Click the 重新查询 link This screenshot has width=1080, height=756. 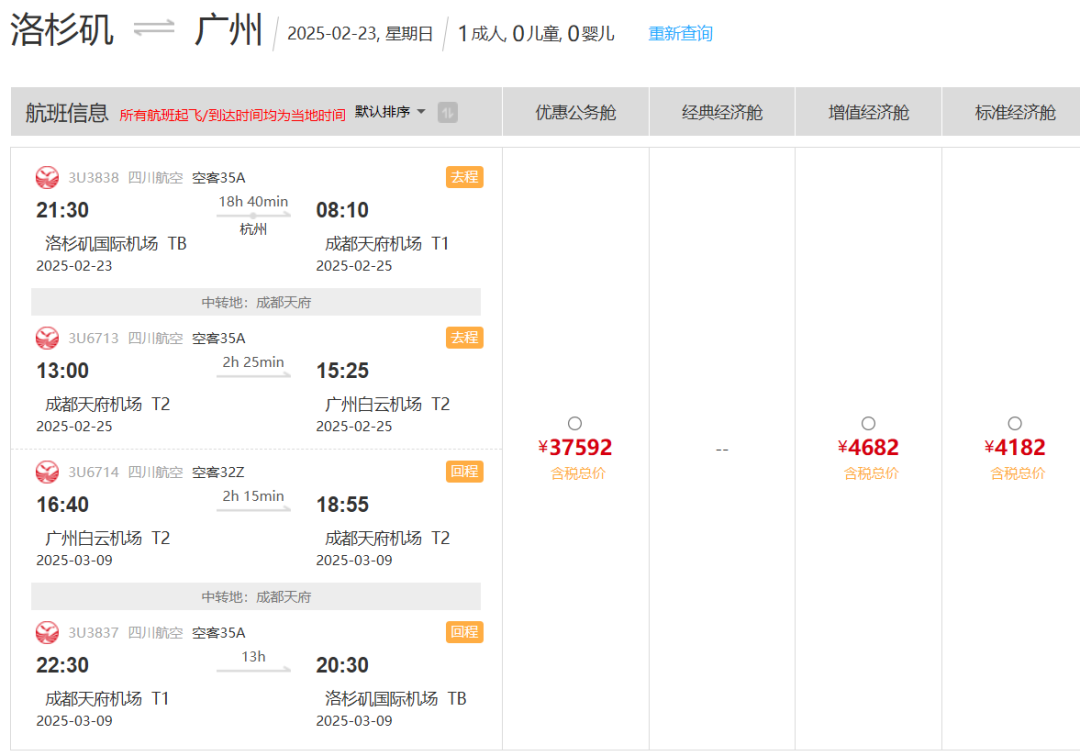pos(680,34)
